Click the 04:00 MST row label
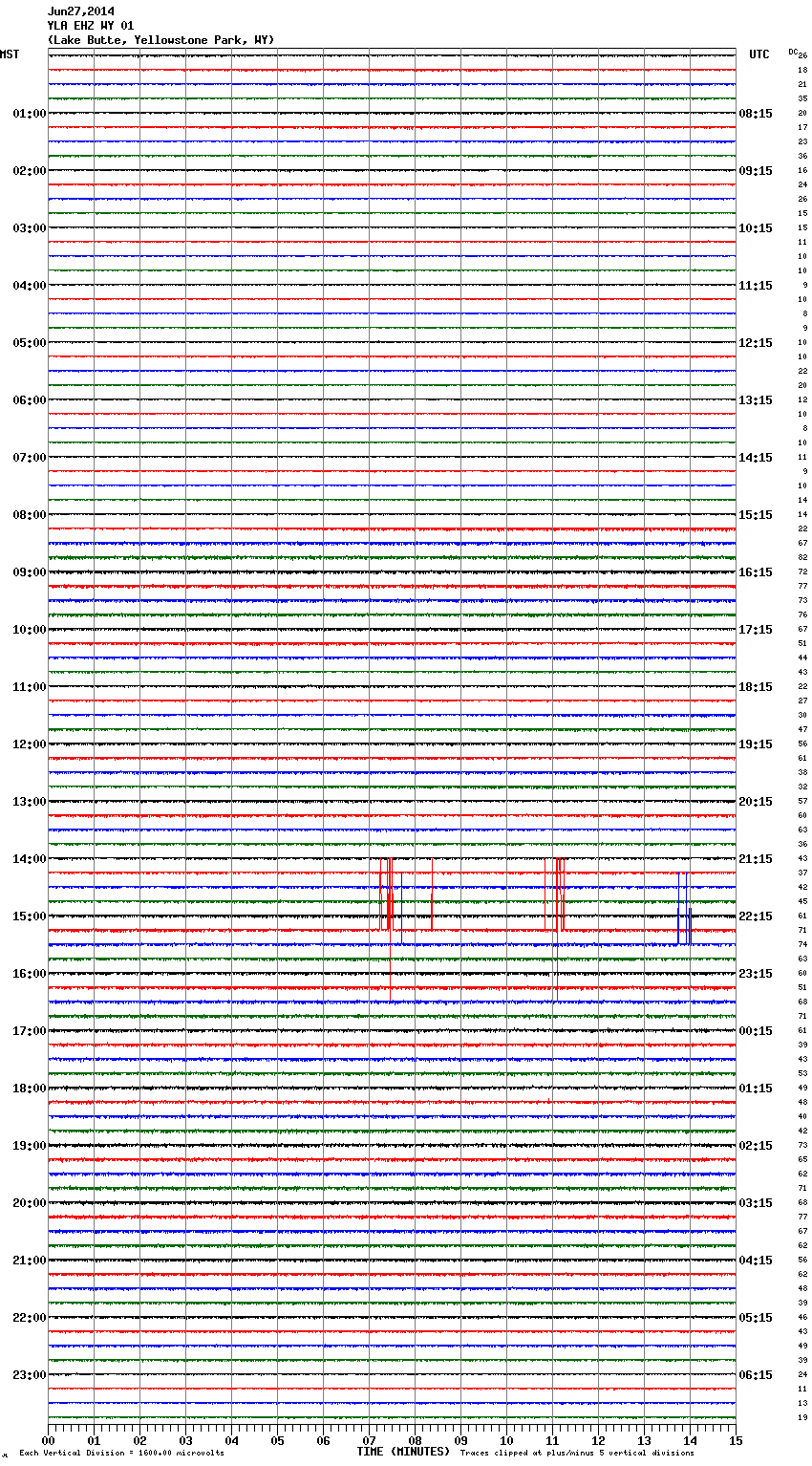The width and height of the screenshot is (812, 1466). (x=29, y=286)
